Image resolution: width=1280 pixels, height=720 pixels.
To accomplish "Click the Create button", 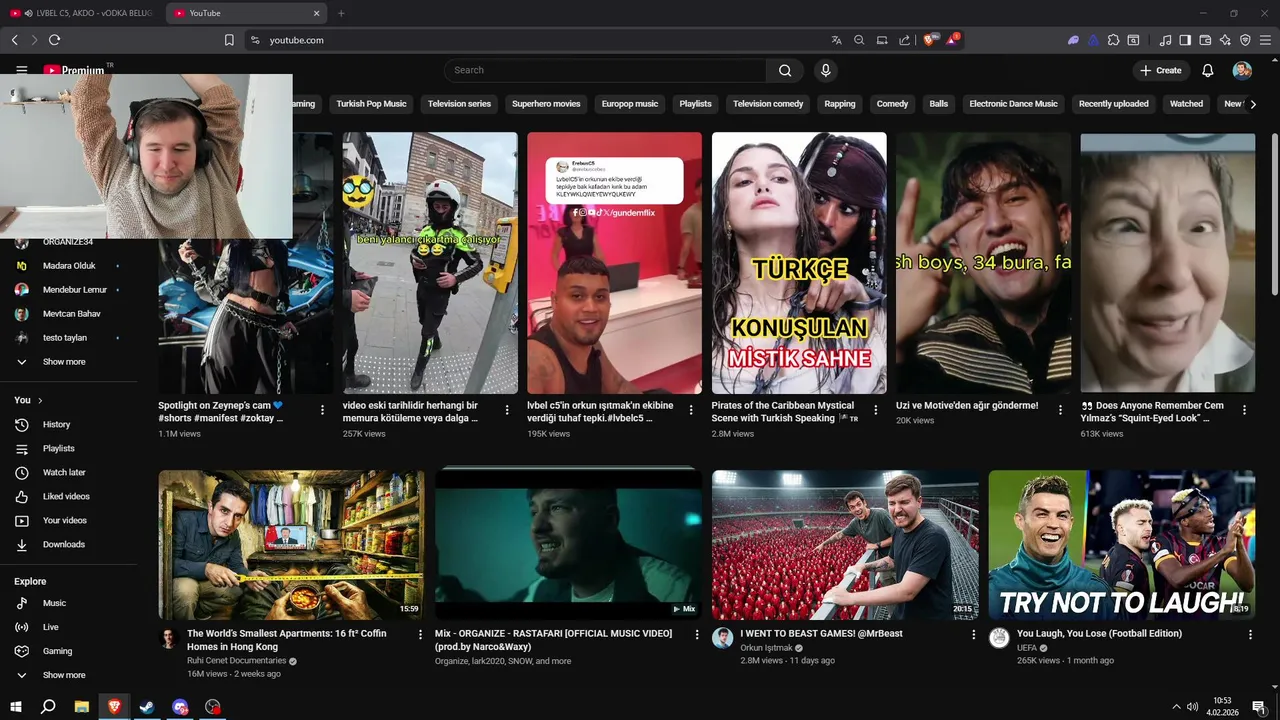I will (1160, 70).
